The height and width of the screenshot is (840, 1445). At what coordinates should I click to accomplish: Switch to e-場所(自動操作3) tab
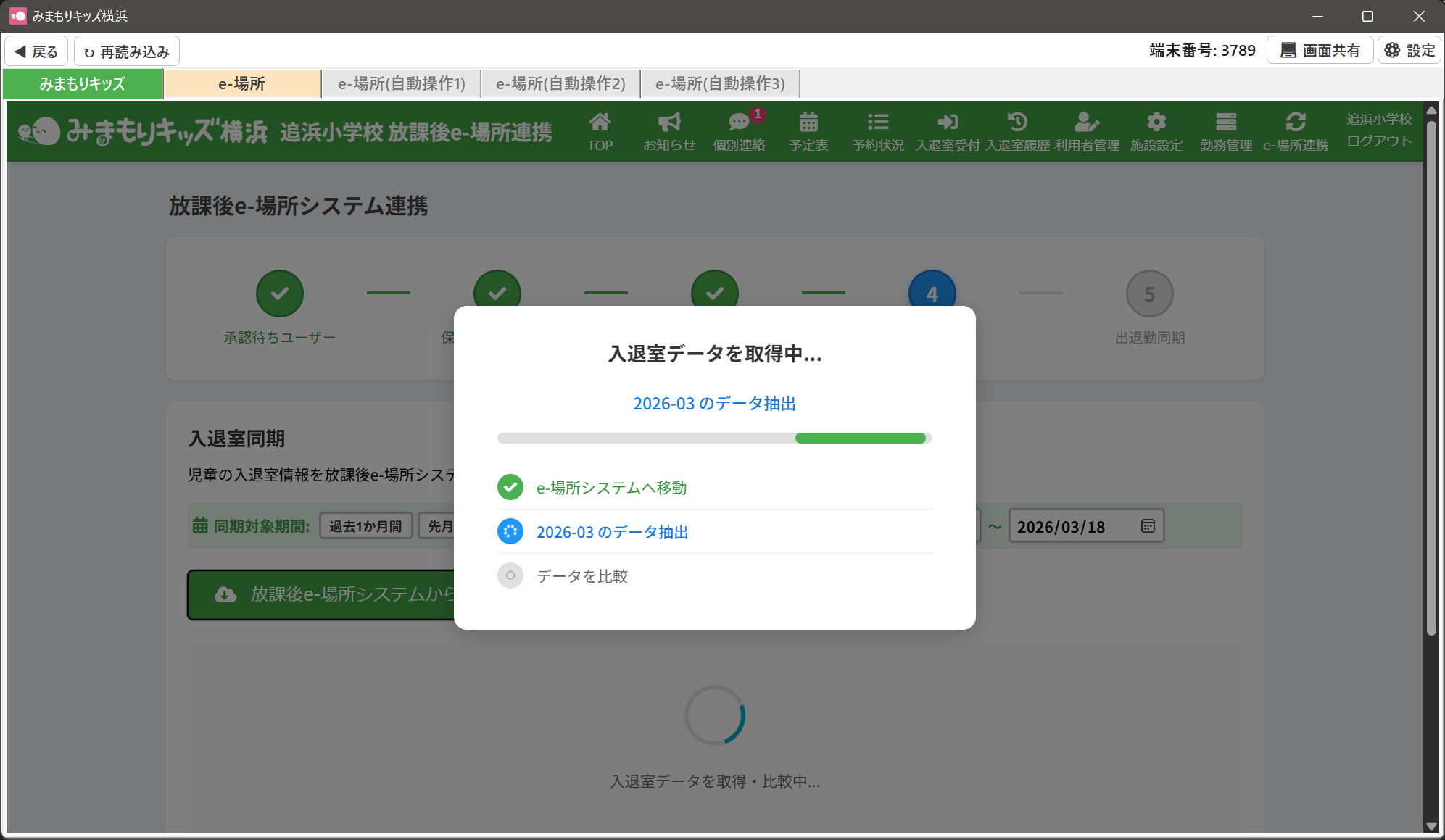point(720,84)
